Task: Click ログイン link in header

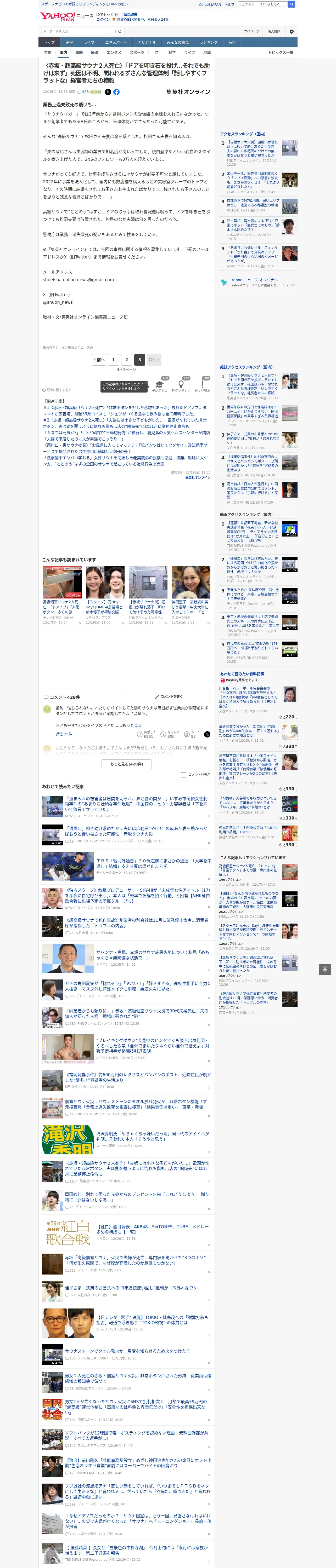Action: coord(103,20)
